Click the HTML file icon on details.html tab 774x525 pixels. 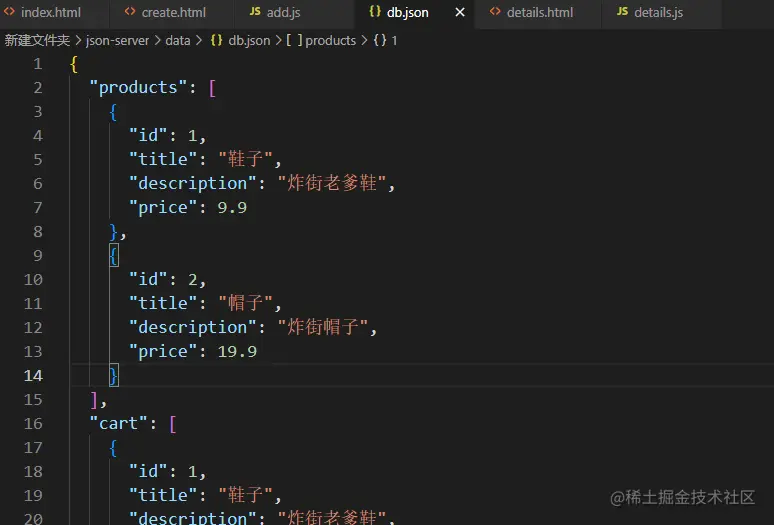495,11
